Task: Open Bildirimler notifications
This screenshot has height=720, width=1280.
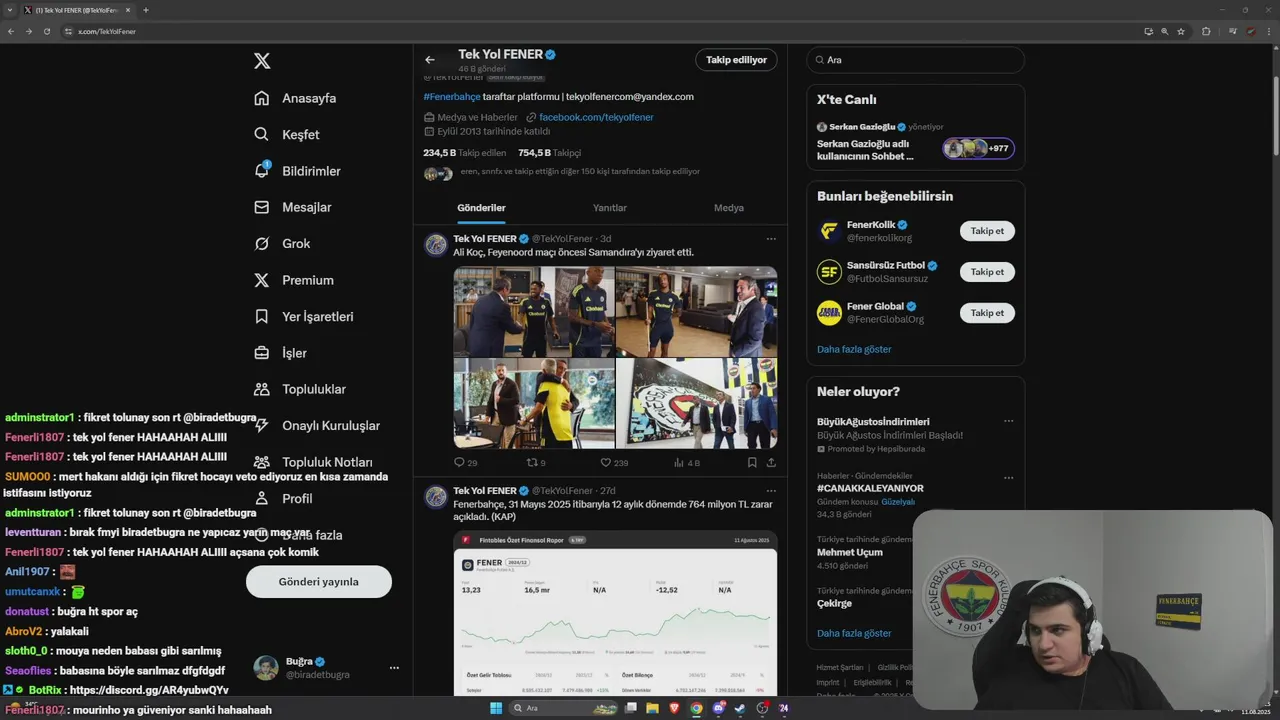Action: pyautogui.click(x=297, y=171)
